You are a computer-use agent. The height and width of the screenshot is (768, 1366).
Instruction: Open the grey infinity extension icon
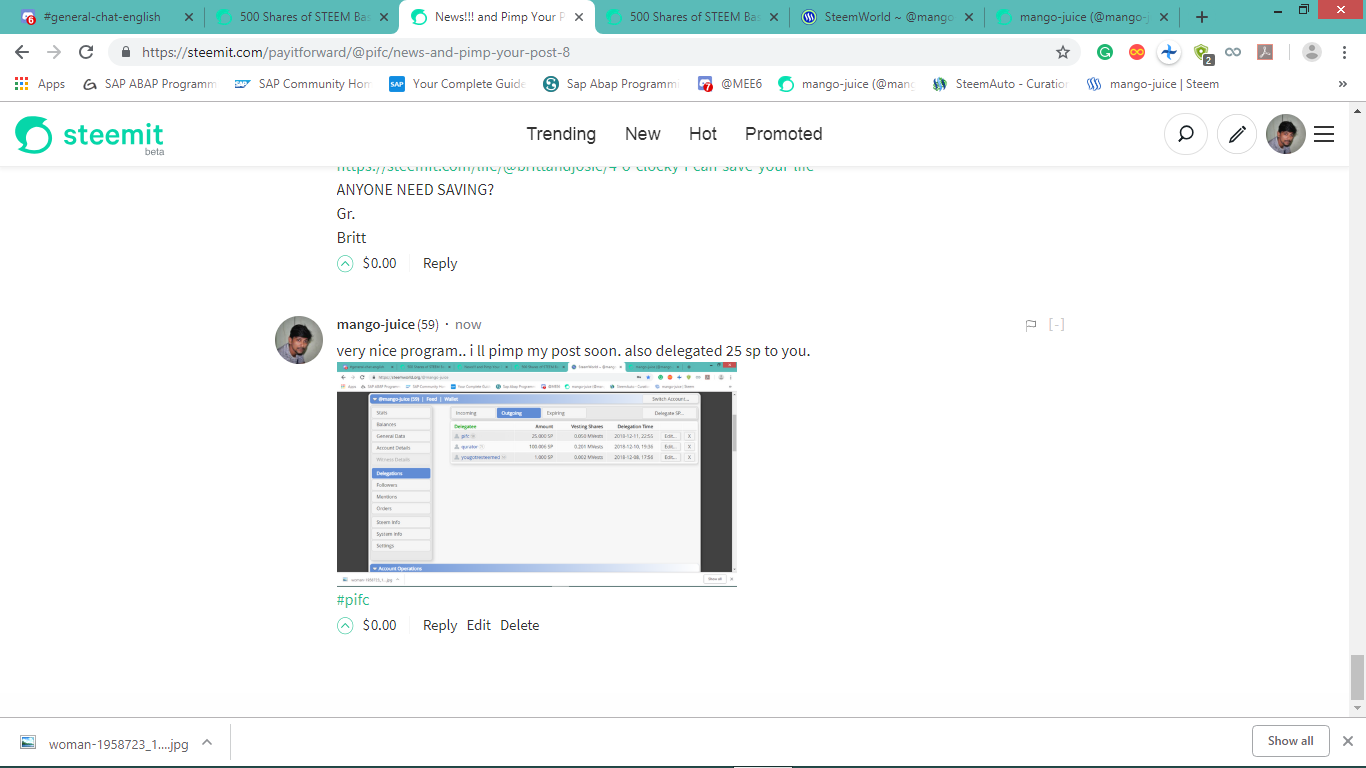coord(1233,52)
